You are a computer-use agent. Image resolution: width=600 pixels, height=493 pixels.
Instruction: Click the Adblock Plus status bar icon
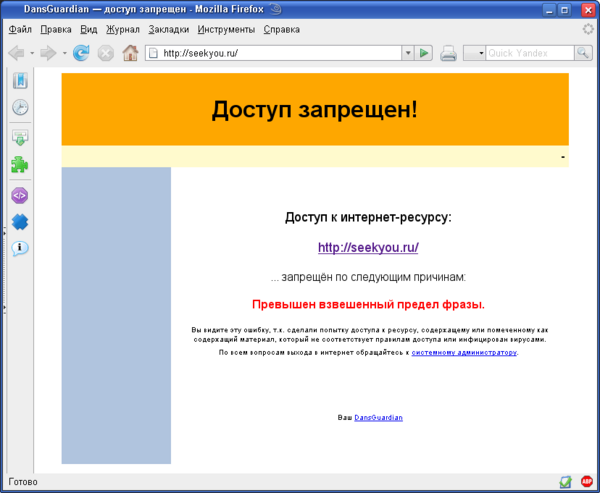(587, 481)
